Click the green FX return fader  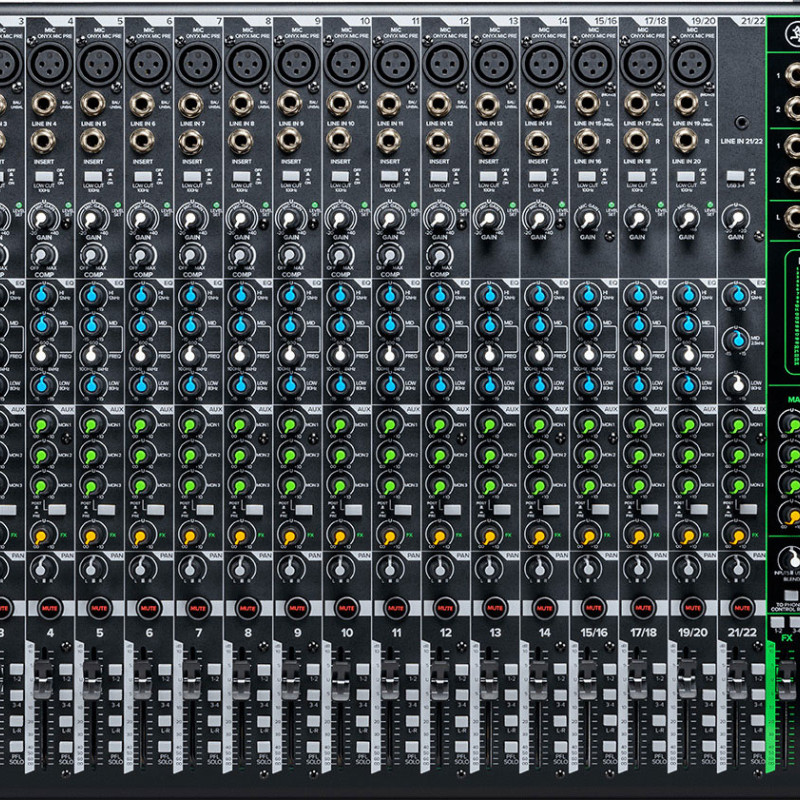pos(786,680)
